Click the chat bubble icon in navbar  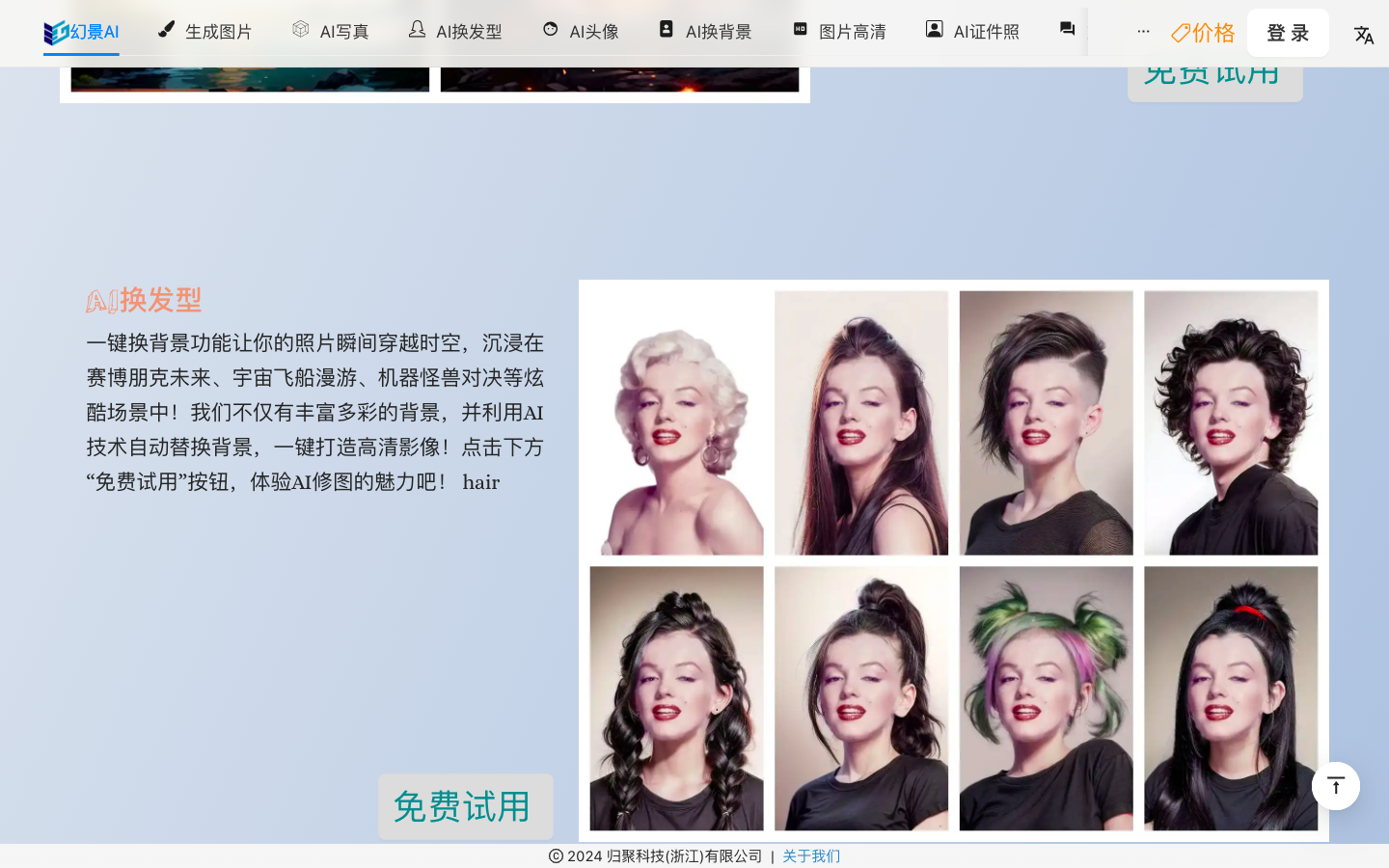click(1067, 29)
